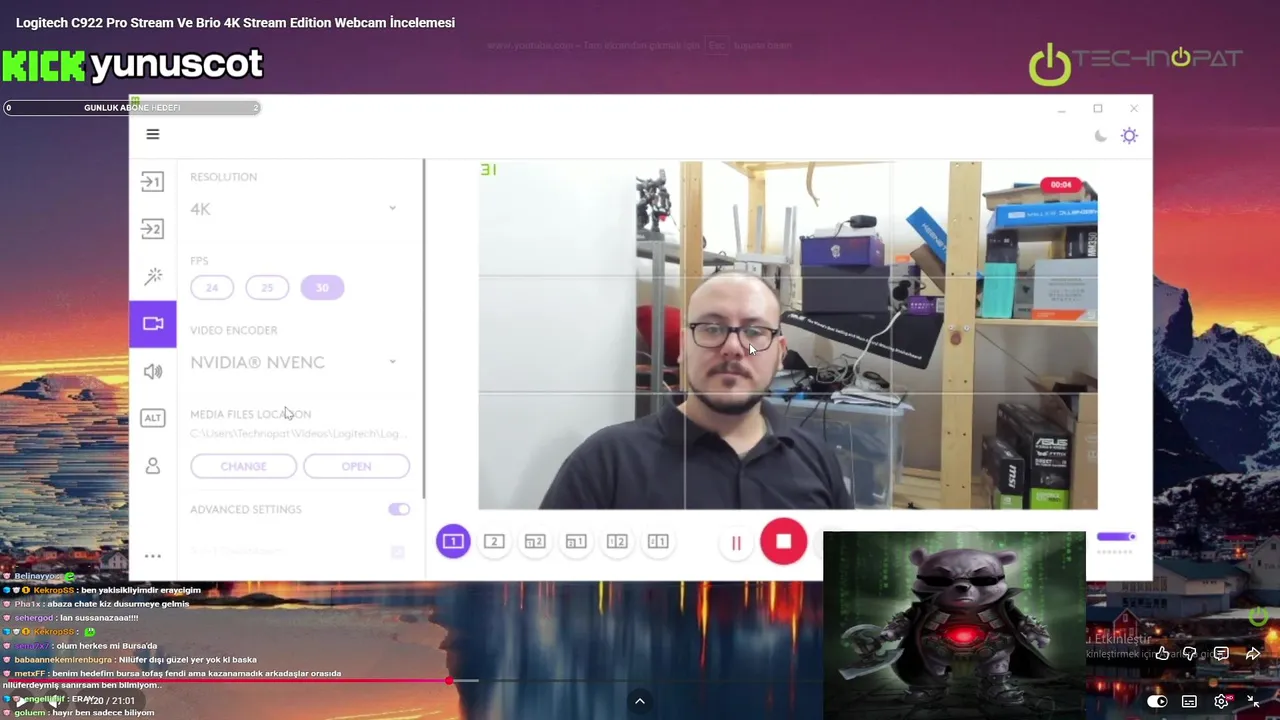Click the YouTube dislike thumbs-down icon
Image resolution: width=1280 pixels, height=720 pixels.
(x=1190, y=654)
